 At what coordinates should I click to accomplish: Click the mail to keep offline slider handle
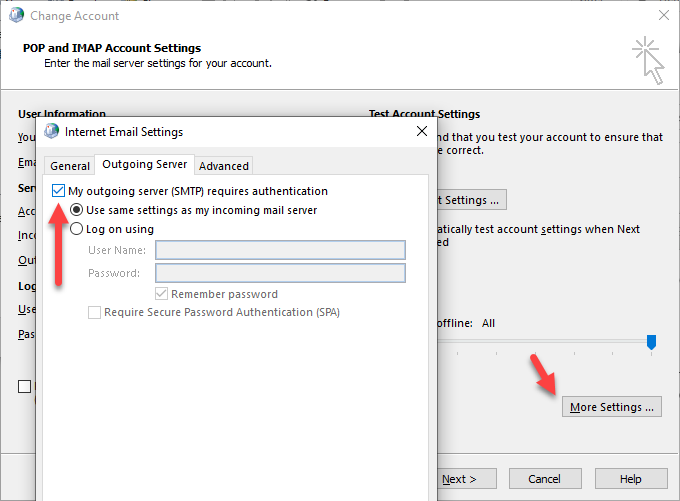click(651, 342)
